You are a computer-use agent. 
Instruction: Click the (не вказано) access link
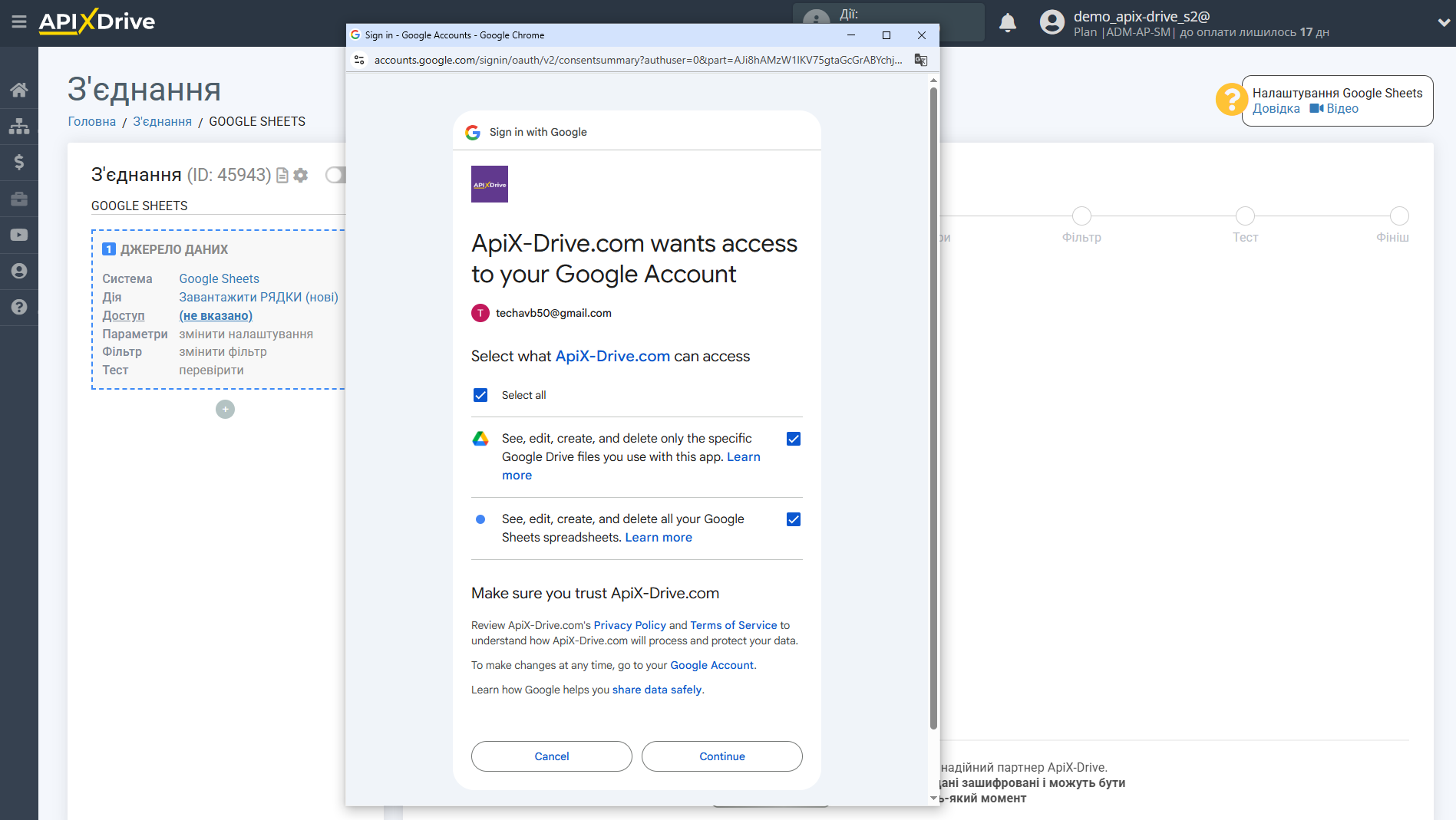tap(216, 316)
